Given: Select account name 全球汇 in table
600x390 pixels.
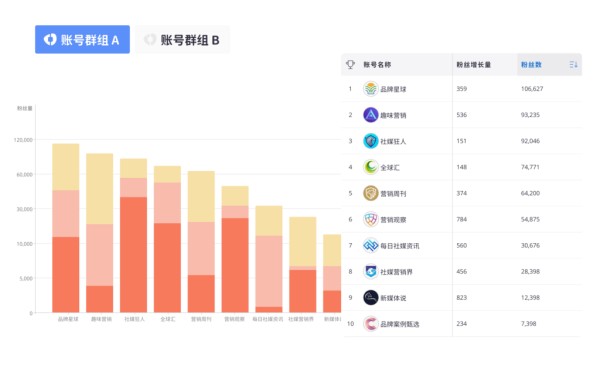Looking at the screenshot, I should point(390,167).
